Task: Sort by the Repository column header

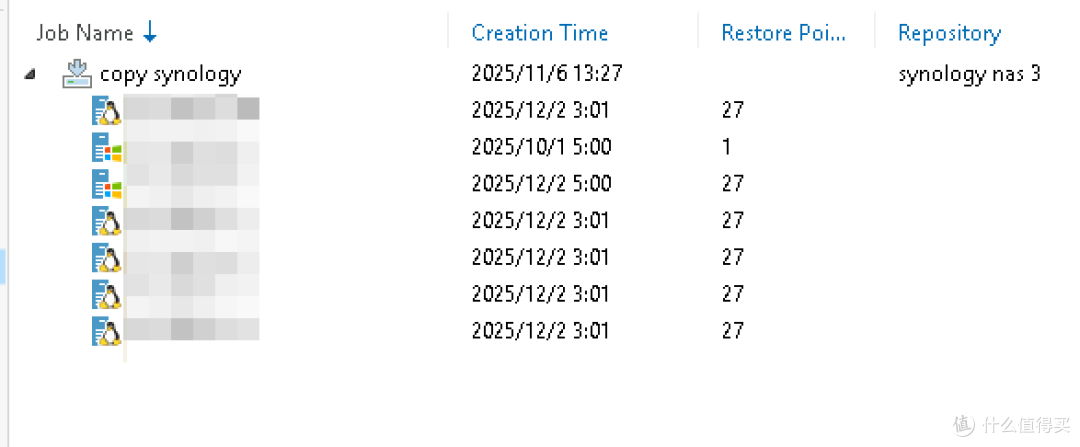Action: (x=950, y=32)
